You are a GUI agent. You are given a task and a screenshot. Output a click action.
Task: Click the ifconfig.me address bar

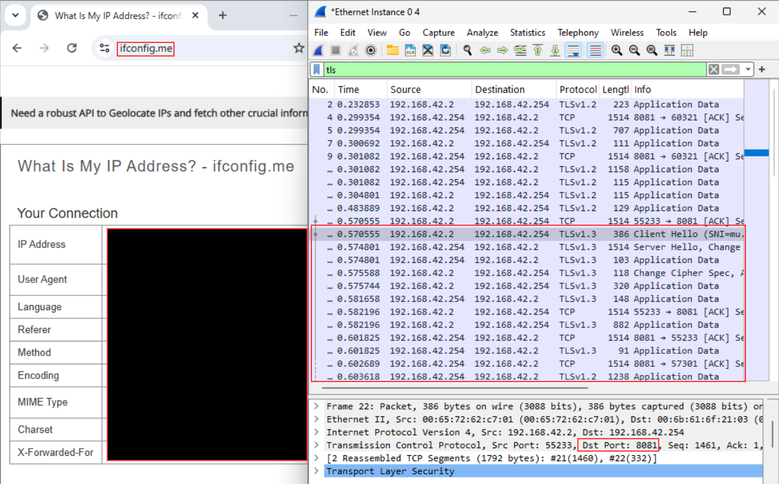click(x=199, y=48)
